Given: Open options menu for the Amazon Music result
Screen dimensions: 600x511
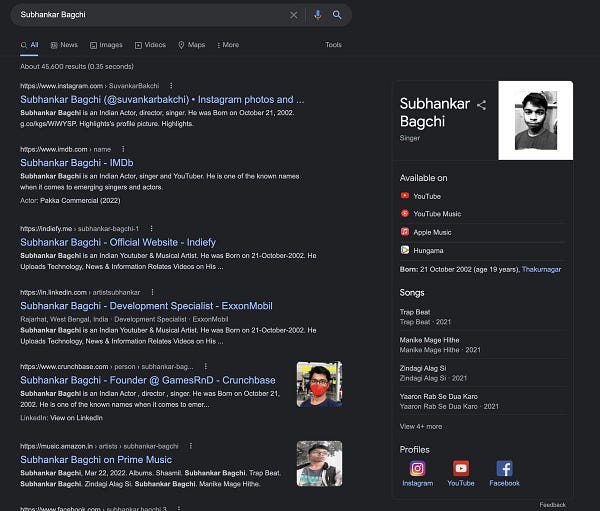Looking at the screenshot, I should pyautogui.click(x=191, y=446).
